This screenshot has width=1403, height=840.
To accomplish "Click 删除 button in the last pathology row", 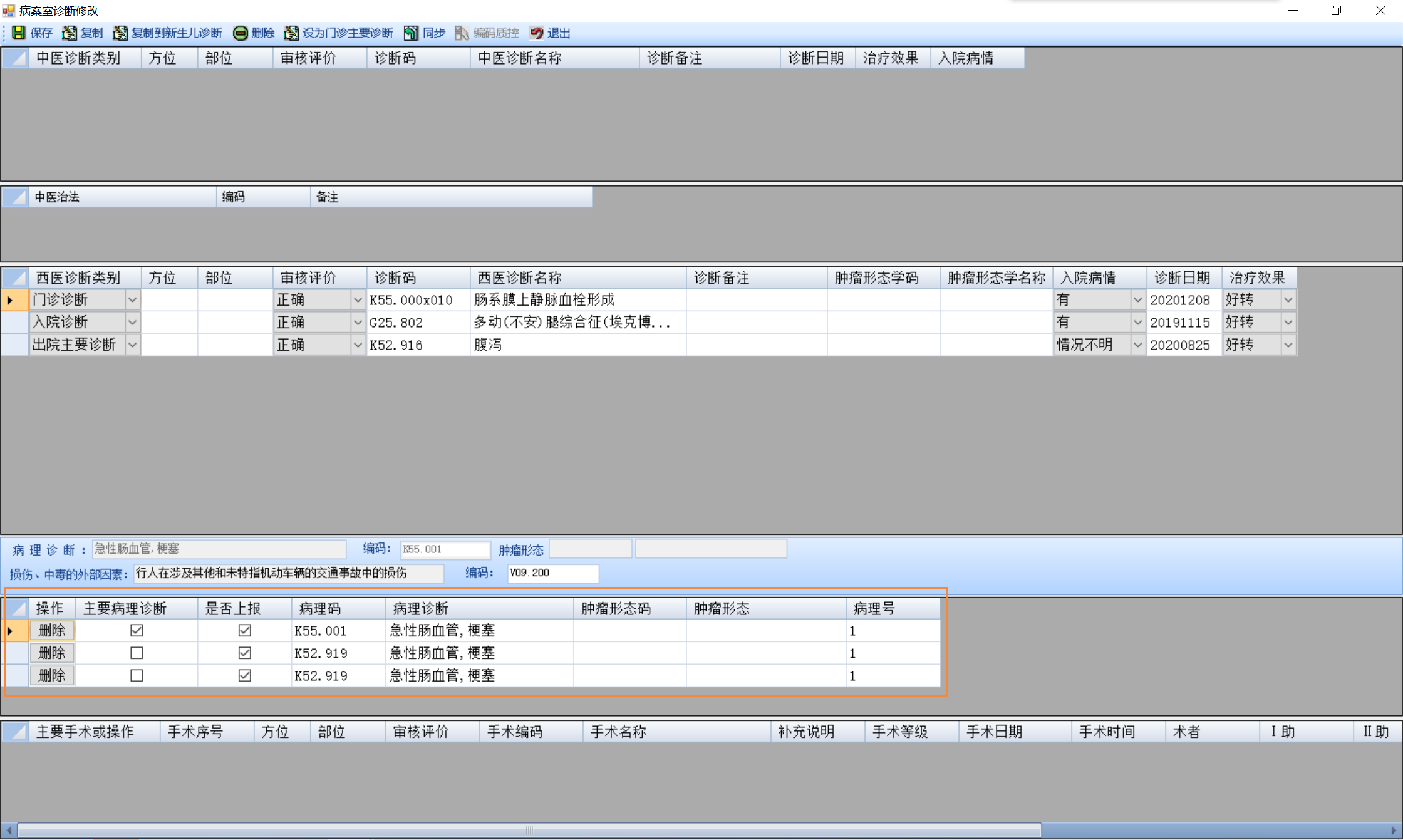I will [52, 675].
